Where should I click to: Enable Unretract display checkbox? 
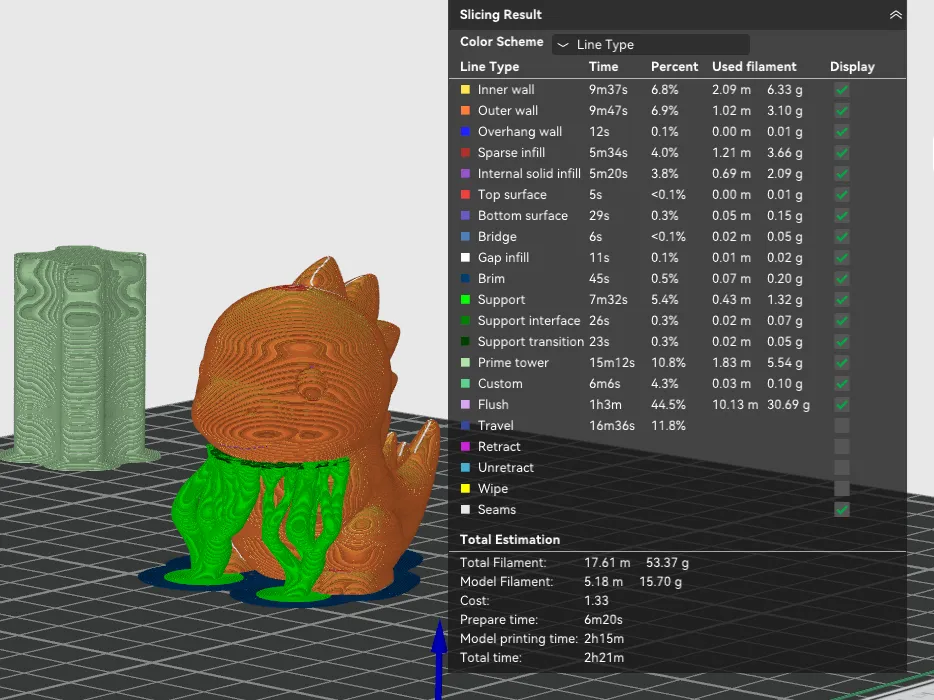pos(842,468)
